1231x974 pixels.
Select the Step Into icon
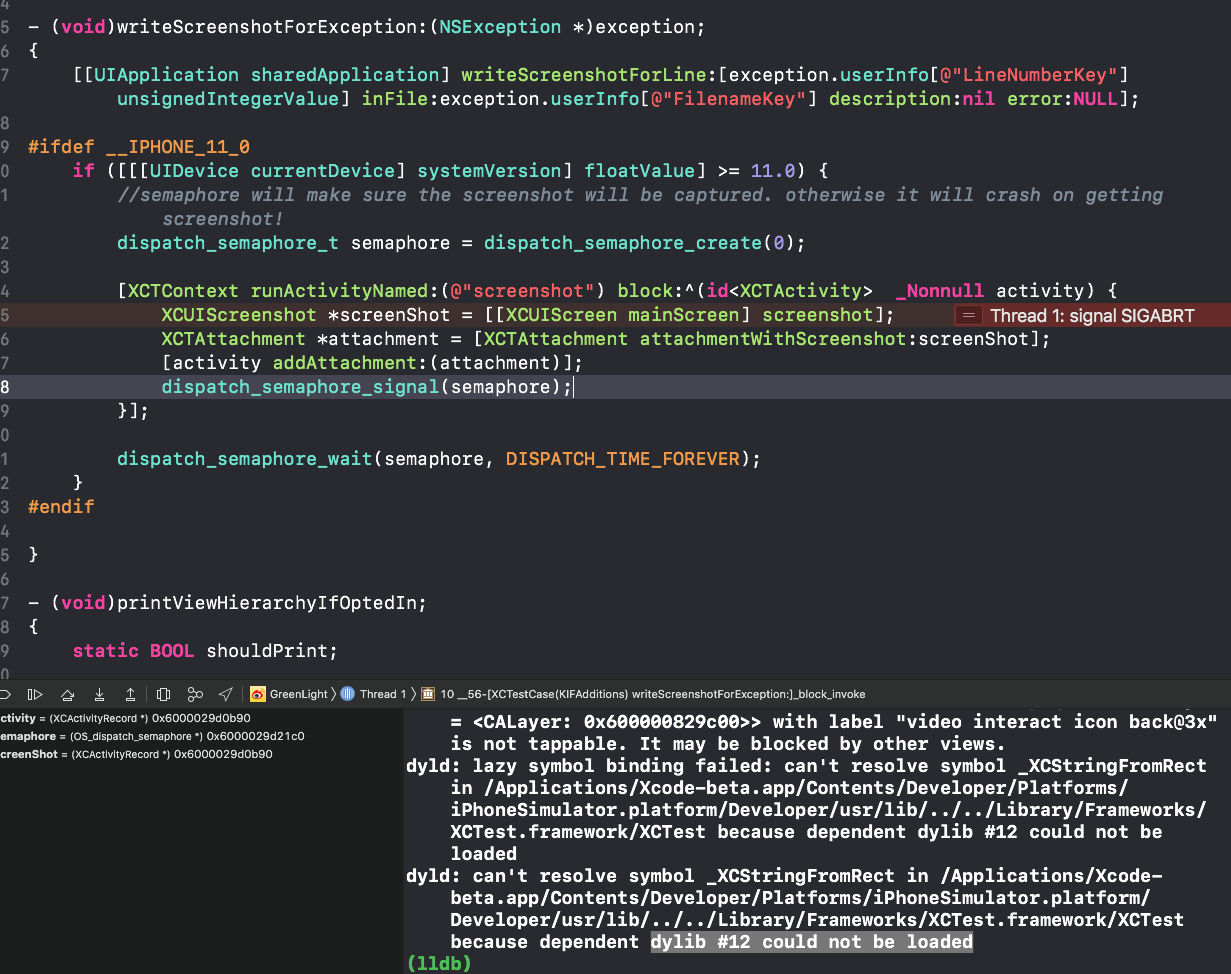(x=97, y=694)
